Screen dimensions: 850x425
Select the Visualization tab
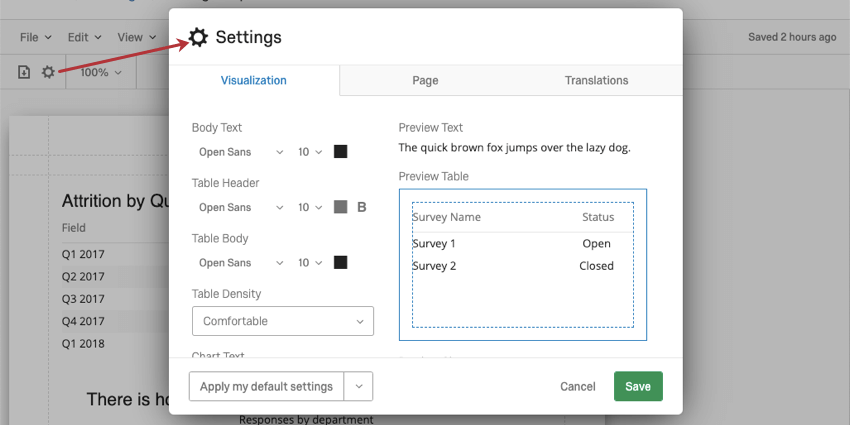[x=253, y=81]
